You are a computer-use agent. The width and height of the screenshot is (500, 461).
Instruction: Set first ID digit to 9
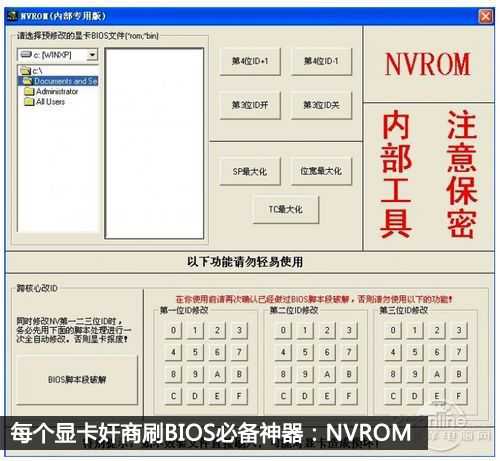pos(195,374)
